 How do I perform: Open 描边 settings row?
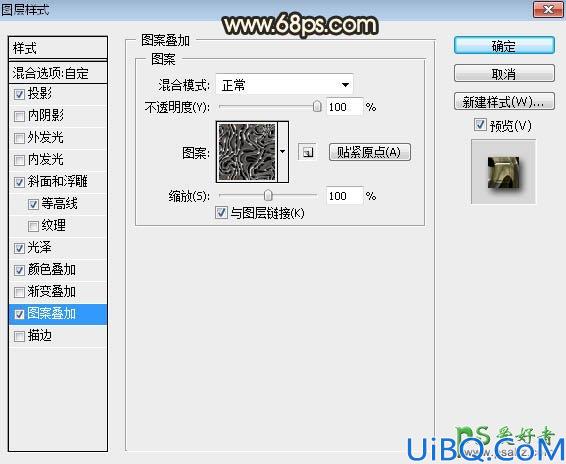(58, 336)
